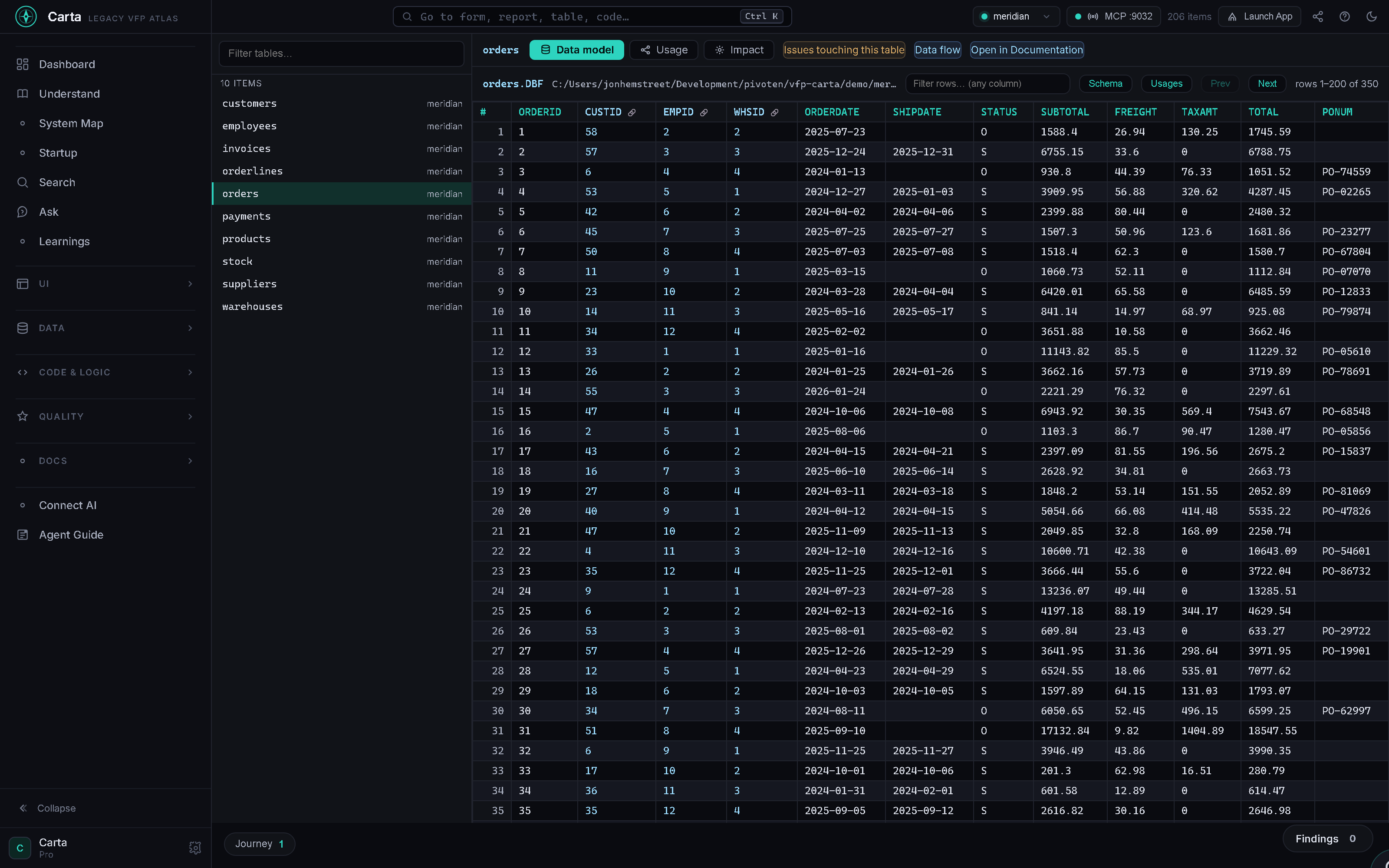Screen dimensions: 1389x868
Task: Click the MCP :9032 status indicator
Action: pos(1113,16)
